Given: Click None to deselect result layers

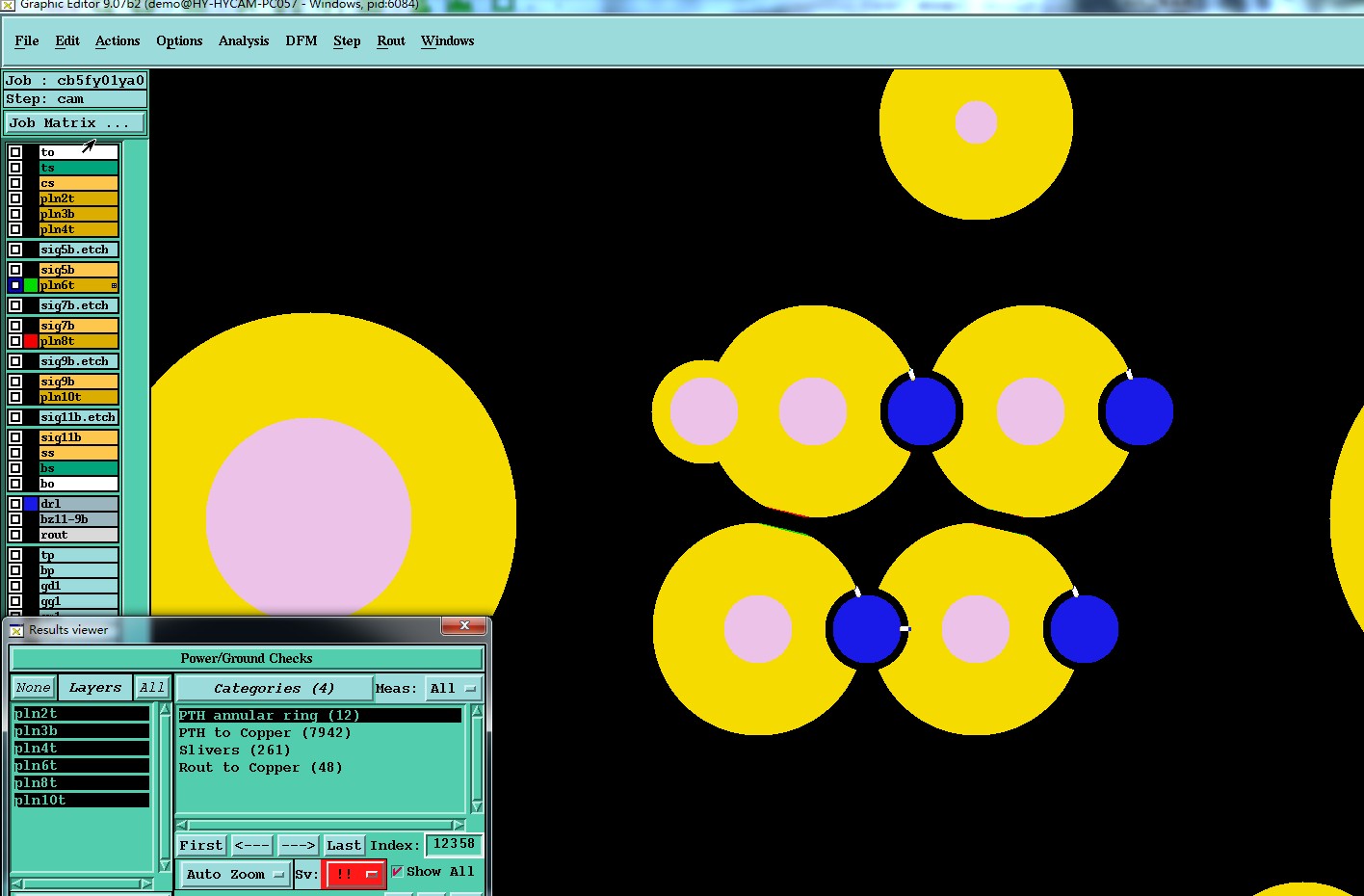Looking at the screenshot, I should pyautogui.click(x=33, y=688).
